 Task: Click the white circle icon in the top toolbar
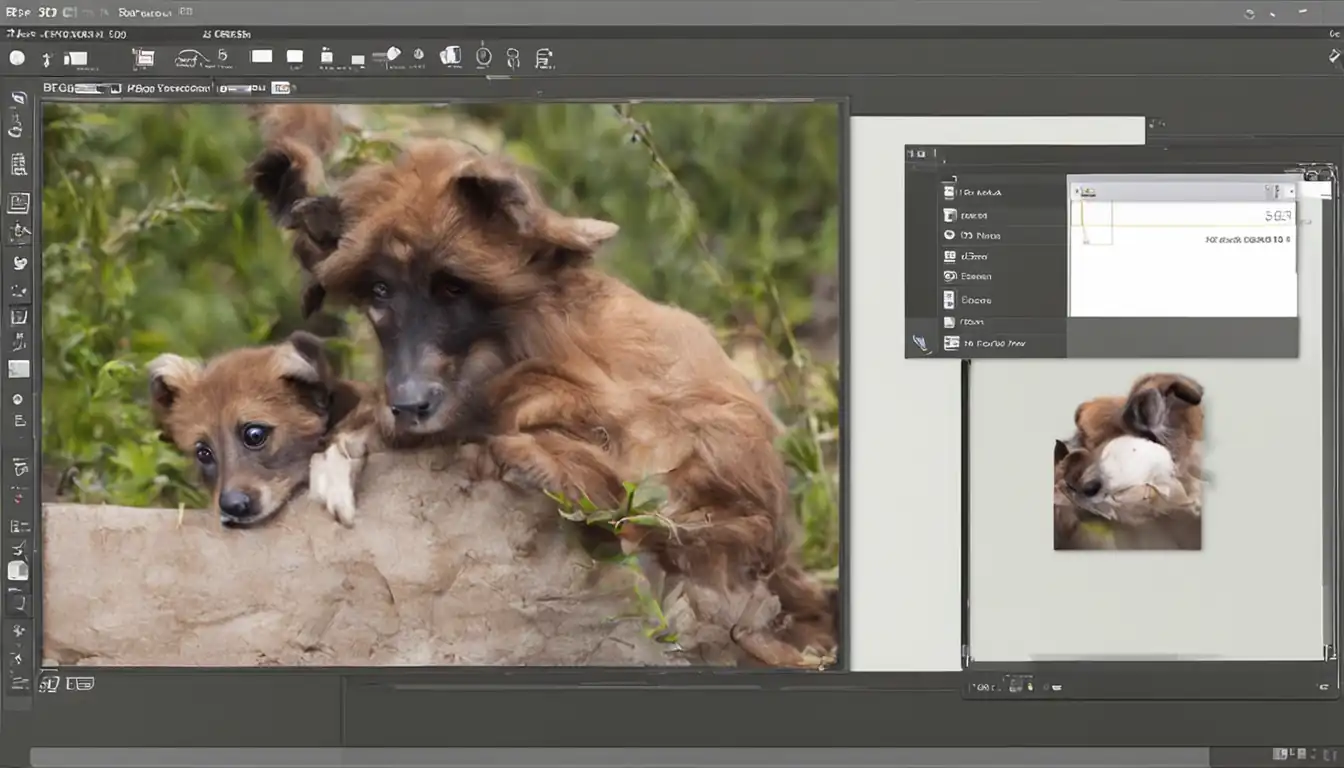point(17,58)
